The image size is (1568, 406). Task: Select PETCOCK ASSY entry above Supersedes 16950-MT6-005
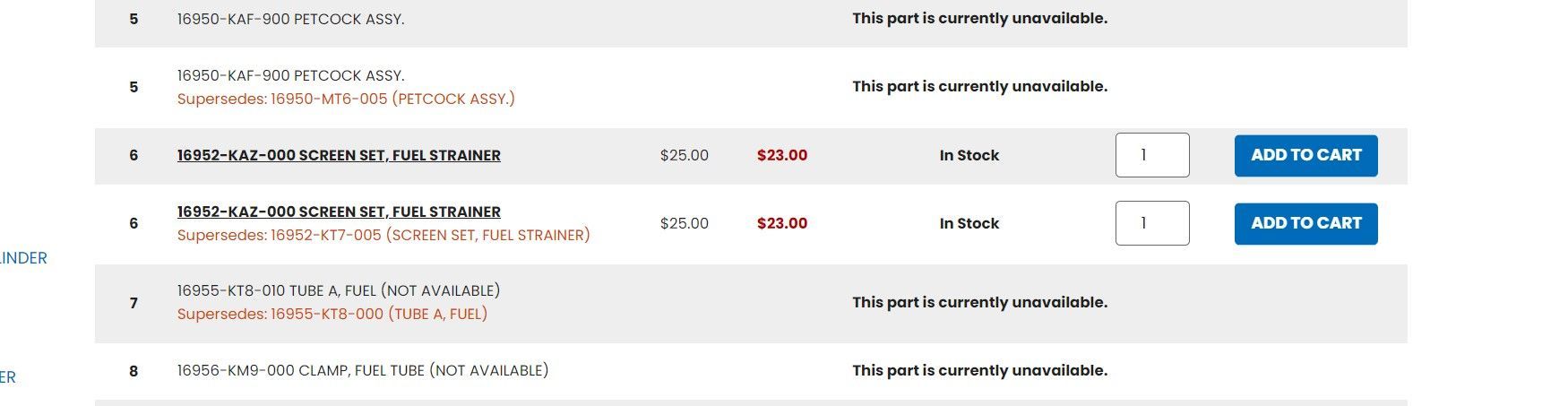tap(291, 75)
